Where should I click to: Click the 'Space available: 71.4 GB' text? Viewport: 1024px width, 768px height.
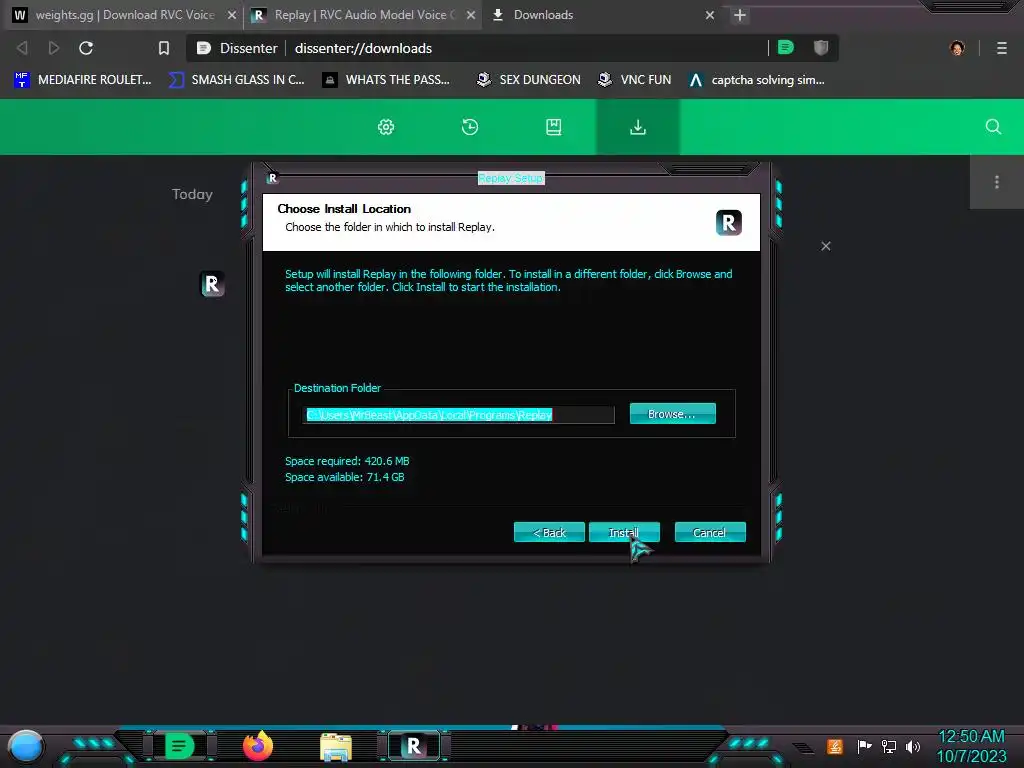pos(345,477)
